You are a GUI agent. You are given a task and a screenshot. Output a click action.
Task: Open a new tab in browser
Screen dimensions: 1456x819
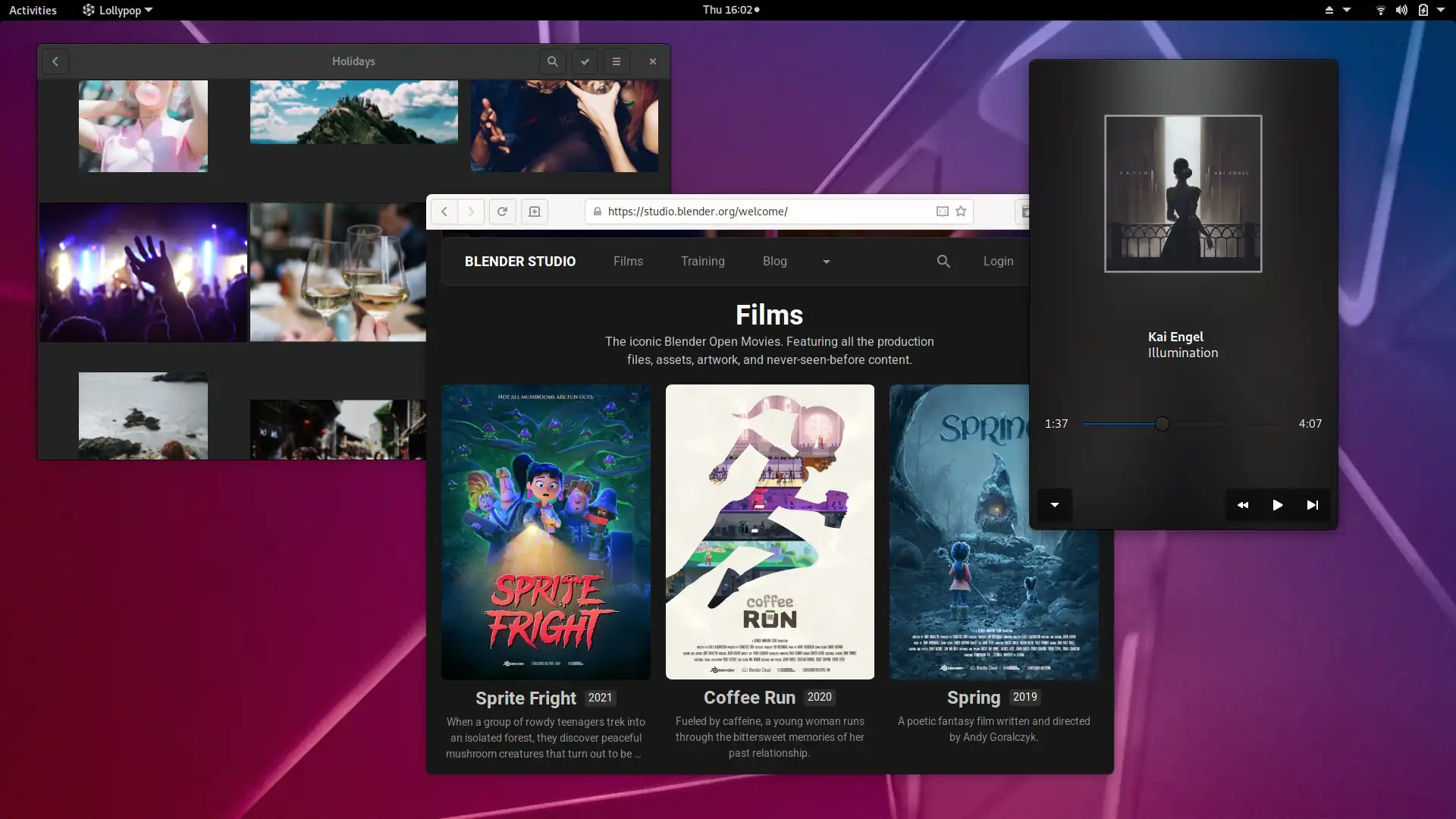tap(535, 212)
